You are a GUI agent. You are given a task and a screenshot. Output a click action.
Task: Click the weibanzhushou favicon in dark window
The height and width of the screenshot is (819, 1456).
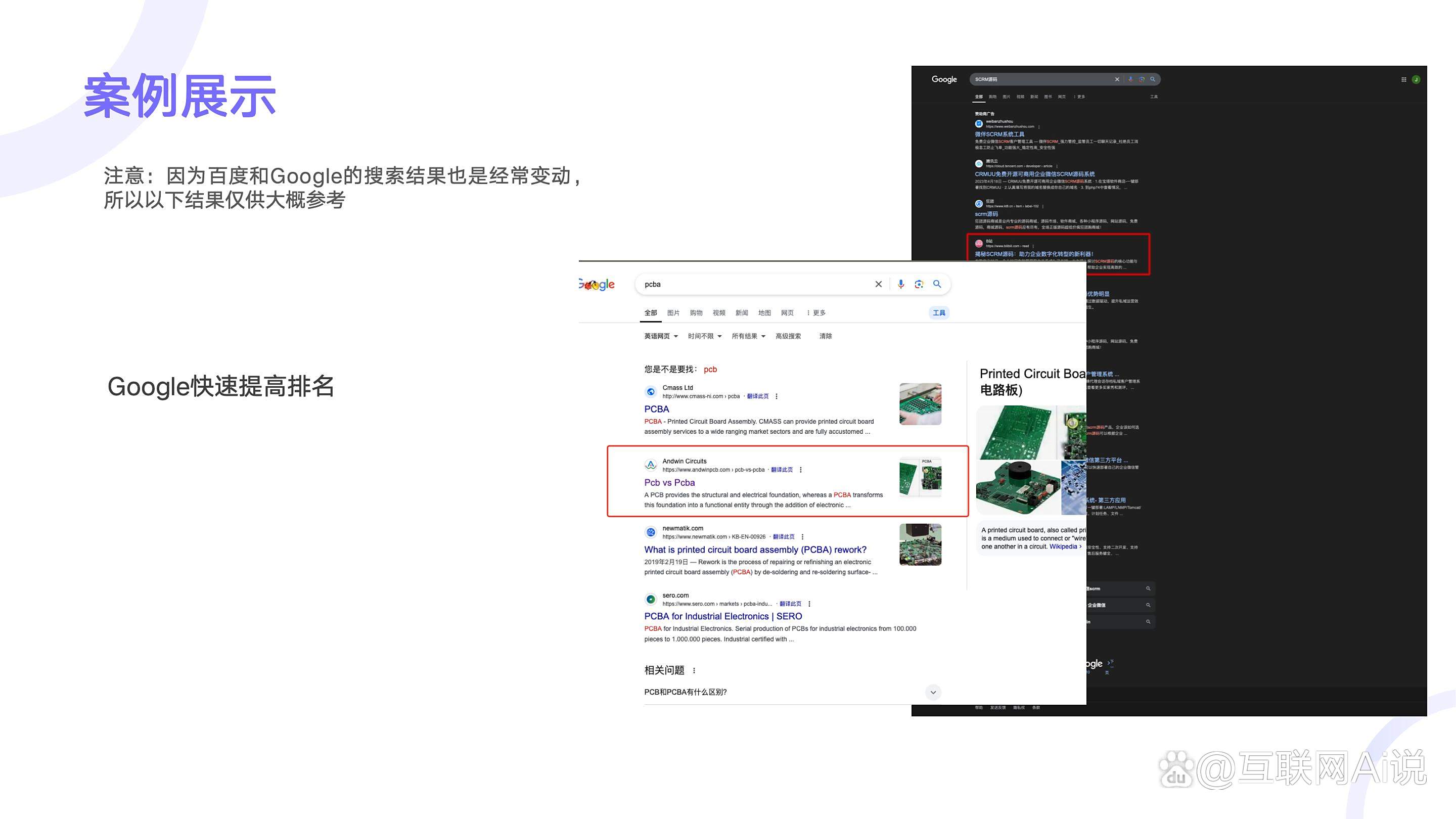(978, 124)
